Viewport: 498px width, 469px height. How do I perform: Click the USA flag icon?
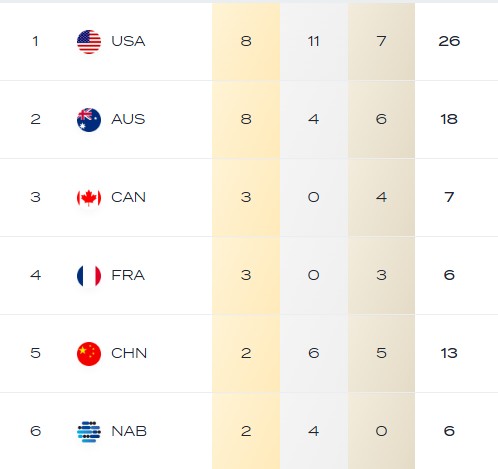tap(89, 42)
